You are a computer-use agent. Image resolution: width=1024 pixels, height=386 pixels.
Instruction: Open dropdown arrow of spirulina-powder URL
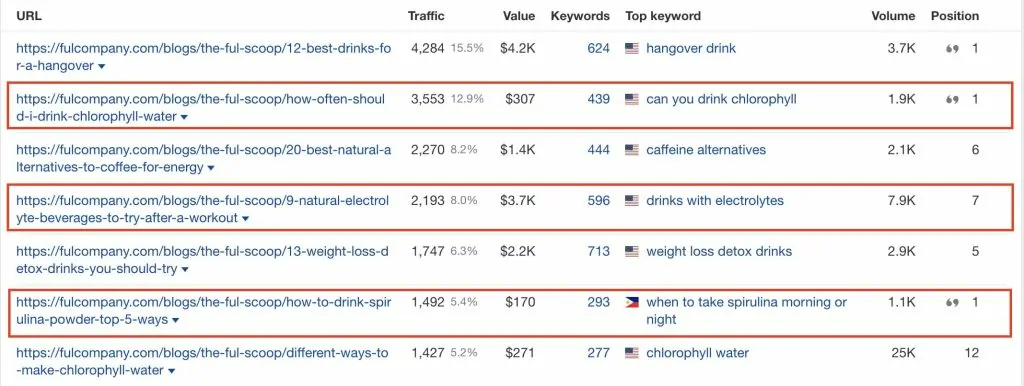pyautogui.click(x=176, y=321)
